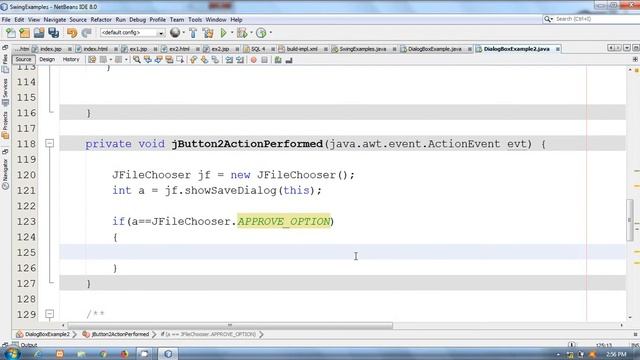Image resolution: width=640 pixels, height=360 pixels.
Task: Open the Edit menu
Action: tap(19, 20)
